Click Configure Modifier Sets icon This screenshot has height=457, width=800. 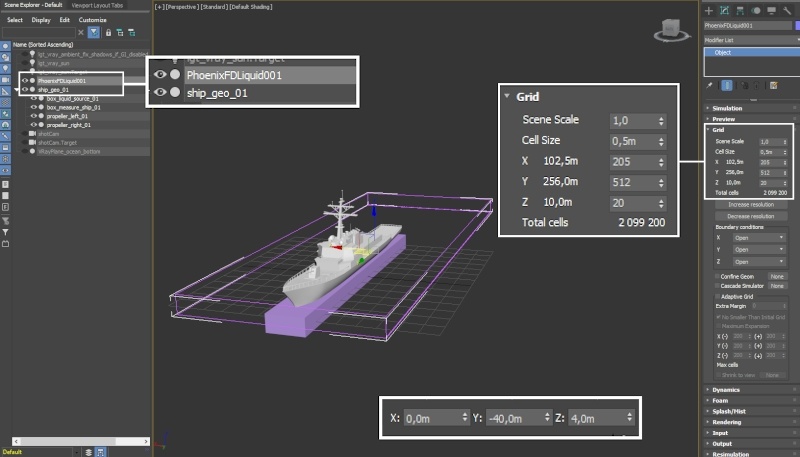coord(774,86)
